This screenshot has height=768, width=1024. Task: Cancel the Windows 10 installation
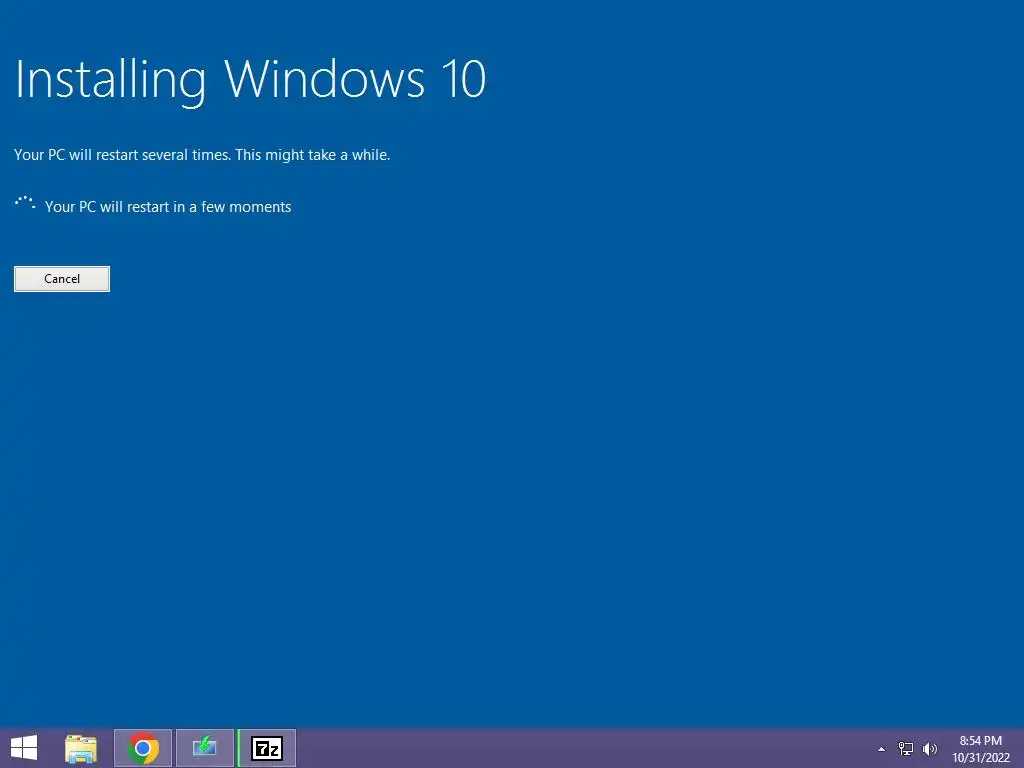[x=62, y=279]
